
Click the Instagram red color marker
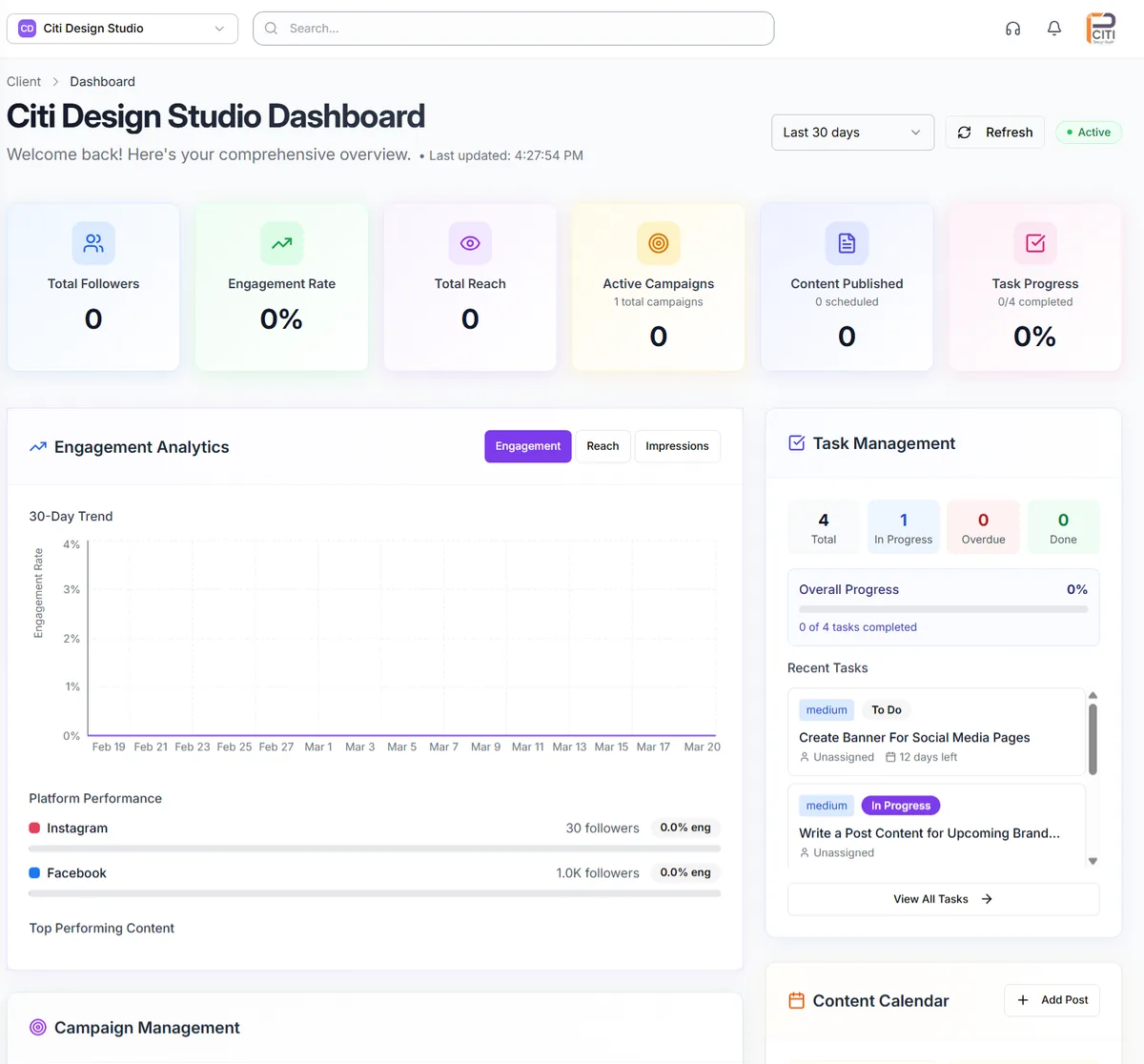coord(34,828)
